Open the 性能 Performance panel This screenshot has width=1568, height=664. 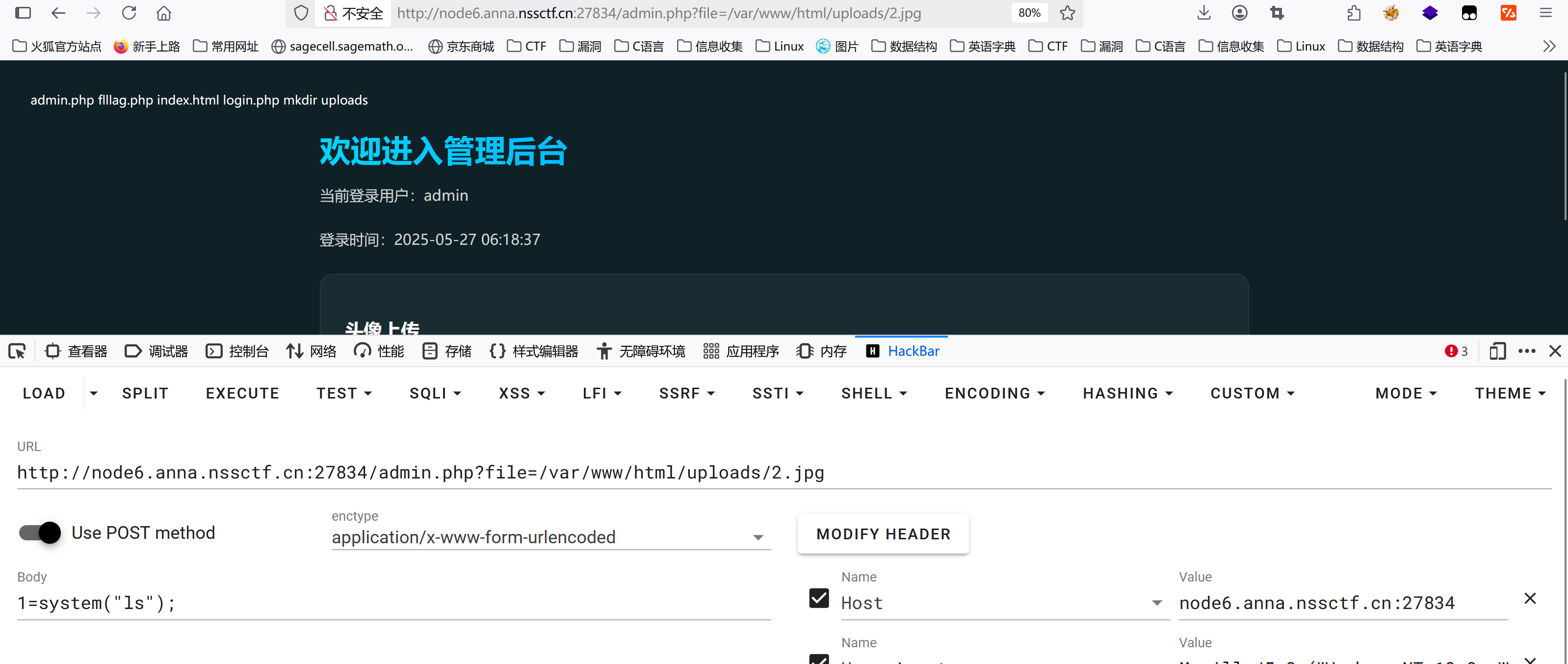click(x=379, y=350)
